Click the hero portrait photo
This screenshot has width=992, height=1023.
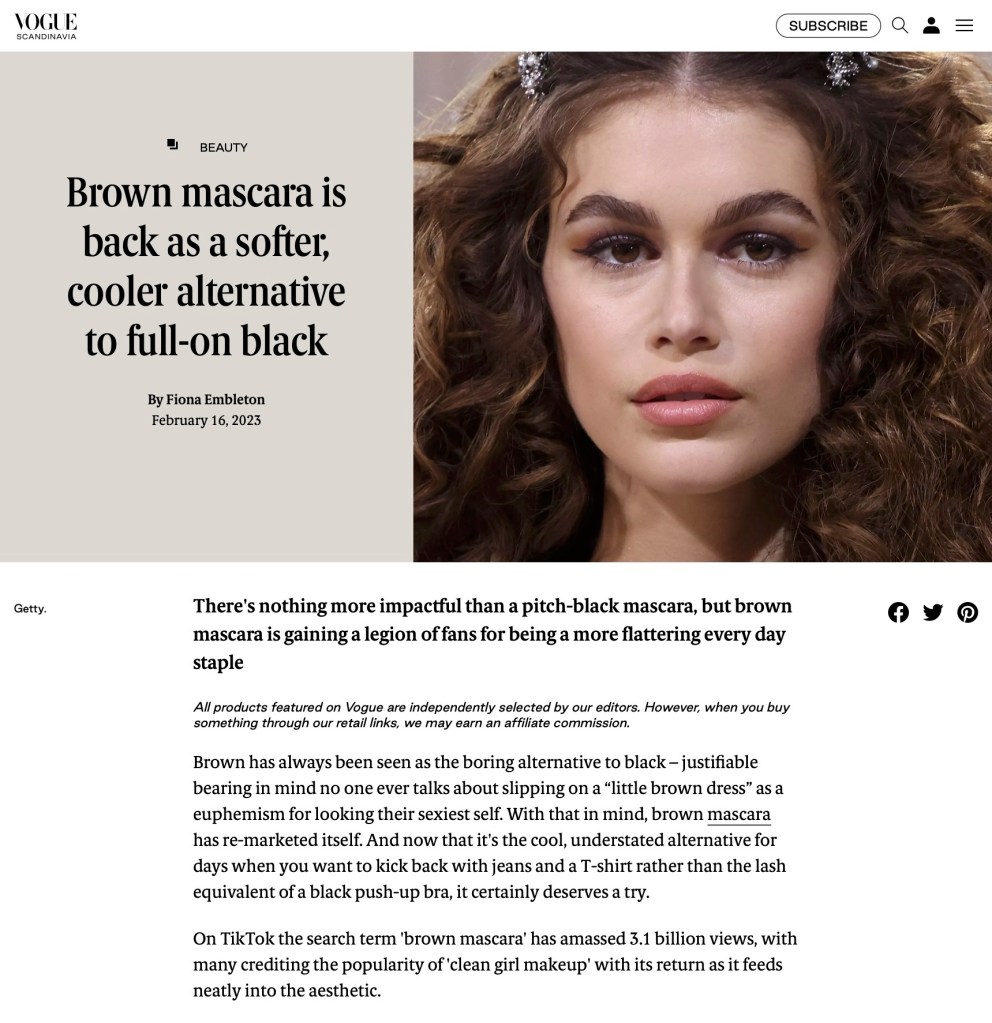tap(702, 307)
